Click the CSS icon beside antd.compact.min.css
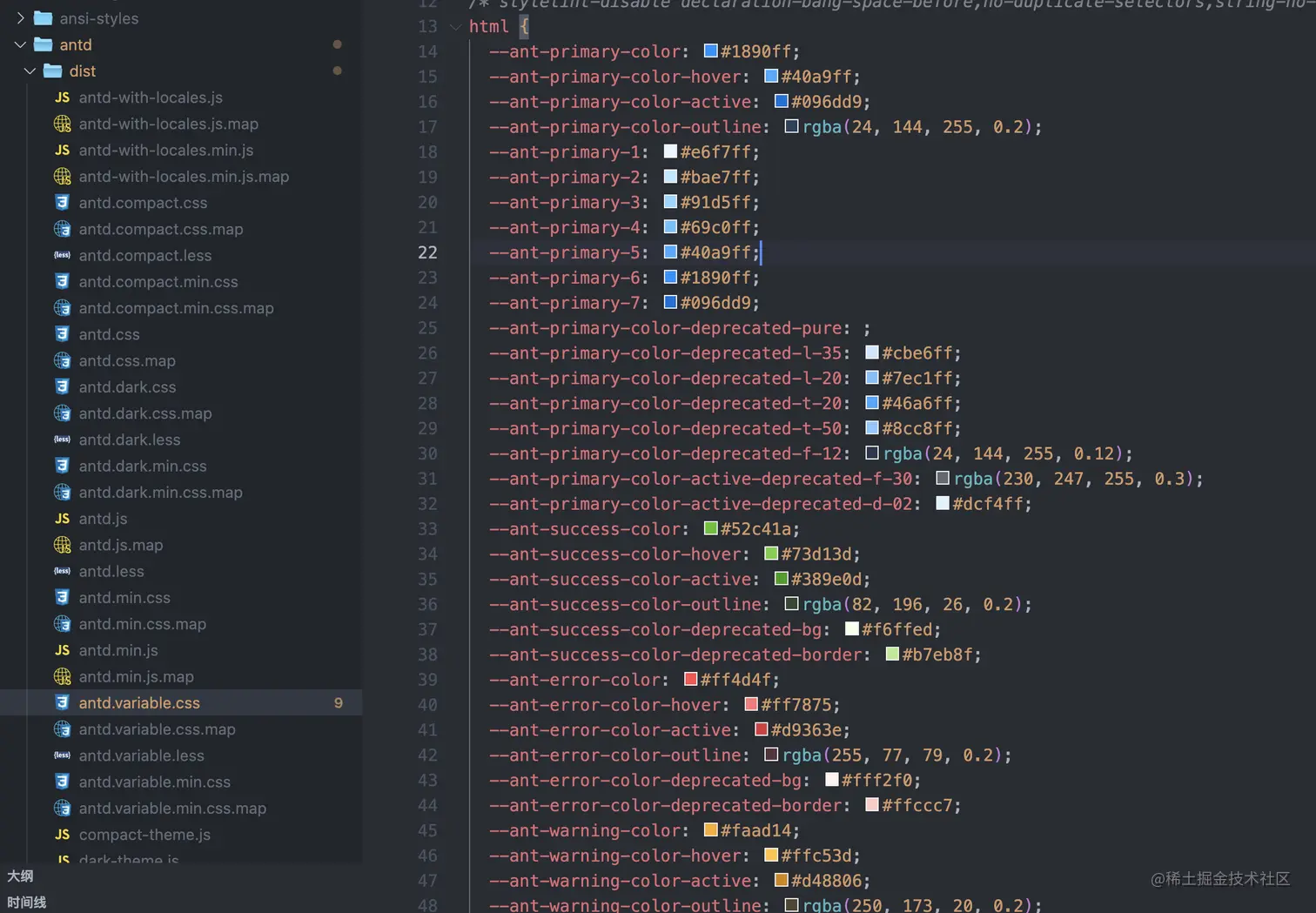Viewport: 1316px width, 913px height. coord(62,281)
